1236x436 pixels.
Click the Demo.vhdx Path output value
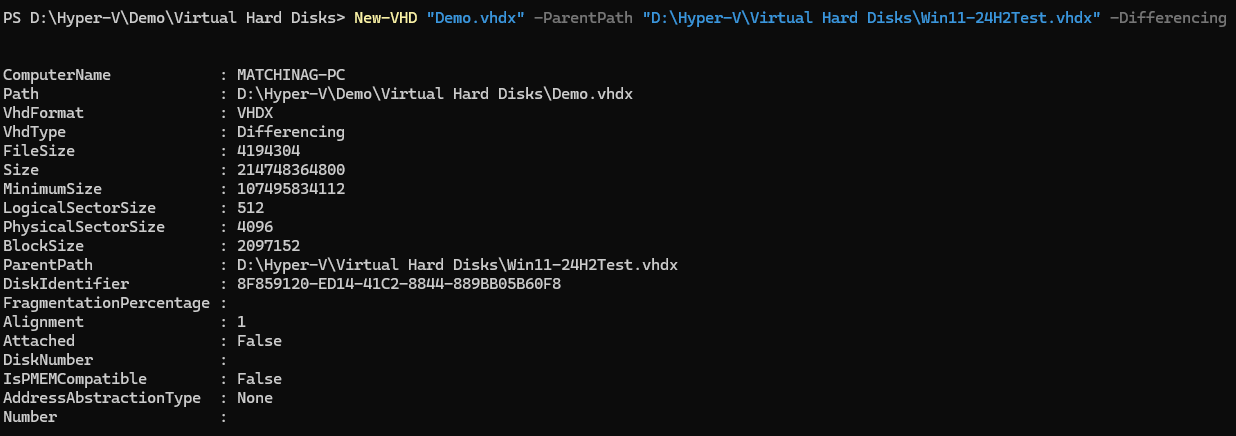(x=435, y=94)
